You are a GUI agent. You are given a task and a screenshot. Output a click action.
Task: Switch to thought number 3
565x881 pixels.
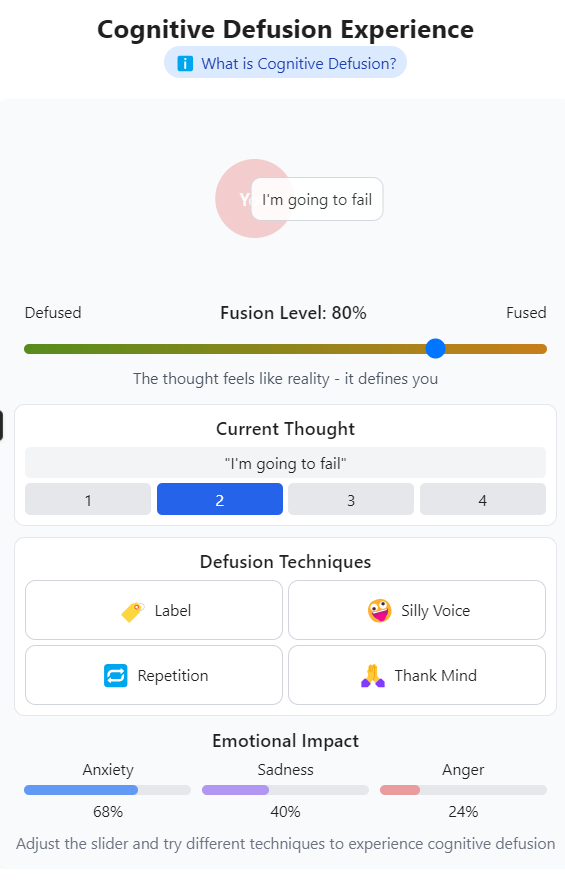(351, 499)
